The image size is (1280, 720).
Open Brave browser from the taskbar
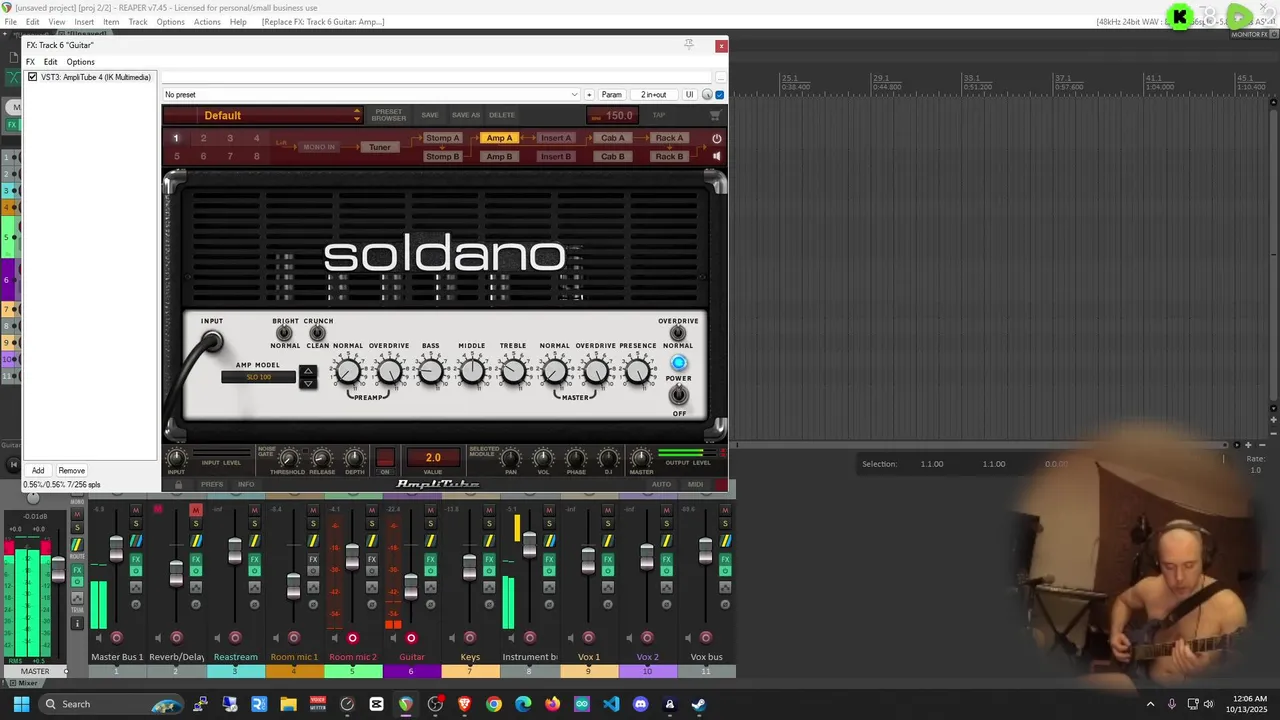tap(464, 704)
